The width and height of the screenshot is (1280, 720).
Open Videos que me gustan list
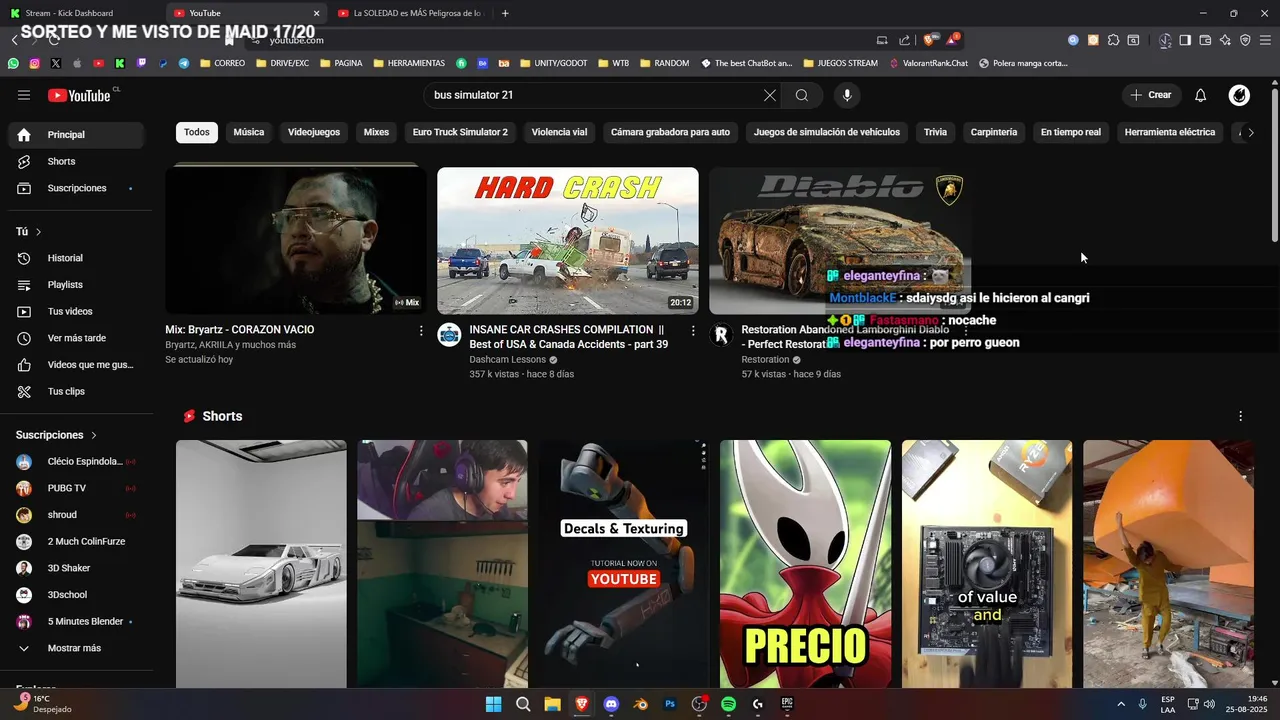pyautogui.click(x=77, y=365)
